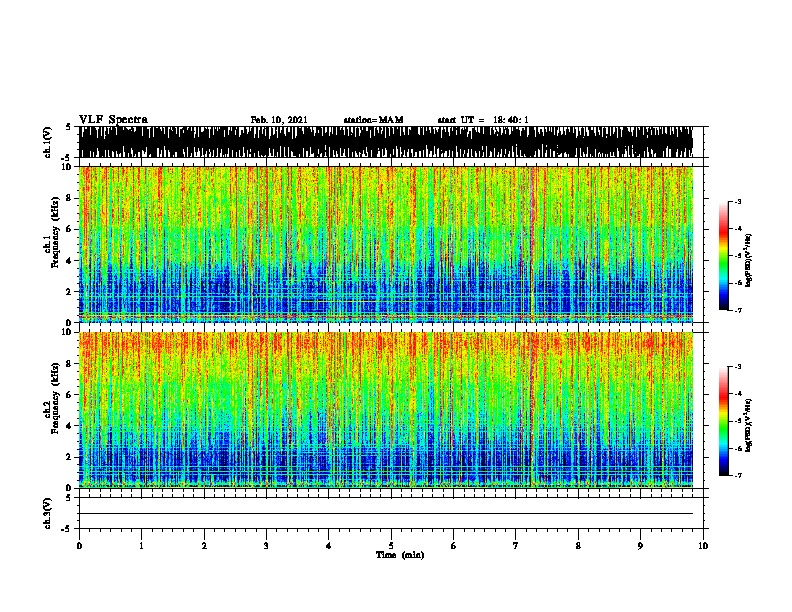Click the time axis tick label "8"
Image resolution: width=792 pixels, height=612 pixels.
tap(578, 546)
